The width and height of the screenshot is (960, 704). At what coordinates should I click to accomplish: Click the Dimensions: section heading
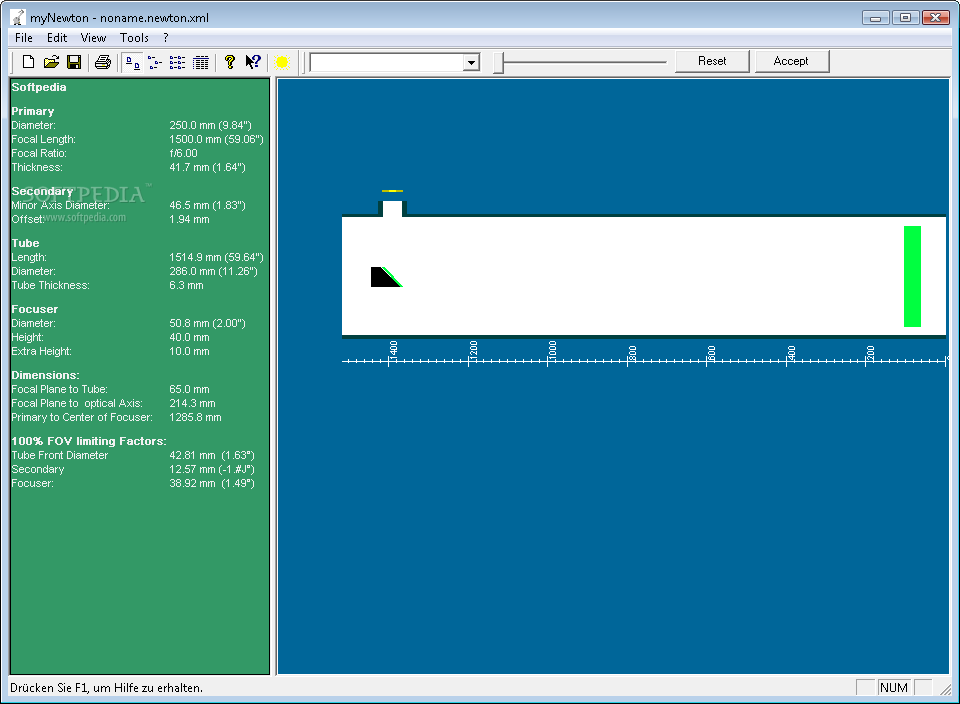[45, 376]
